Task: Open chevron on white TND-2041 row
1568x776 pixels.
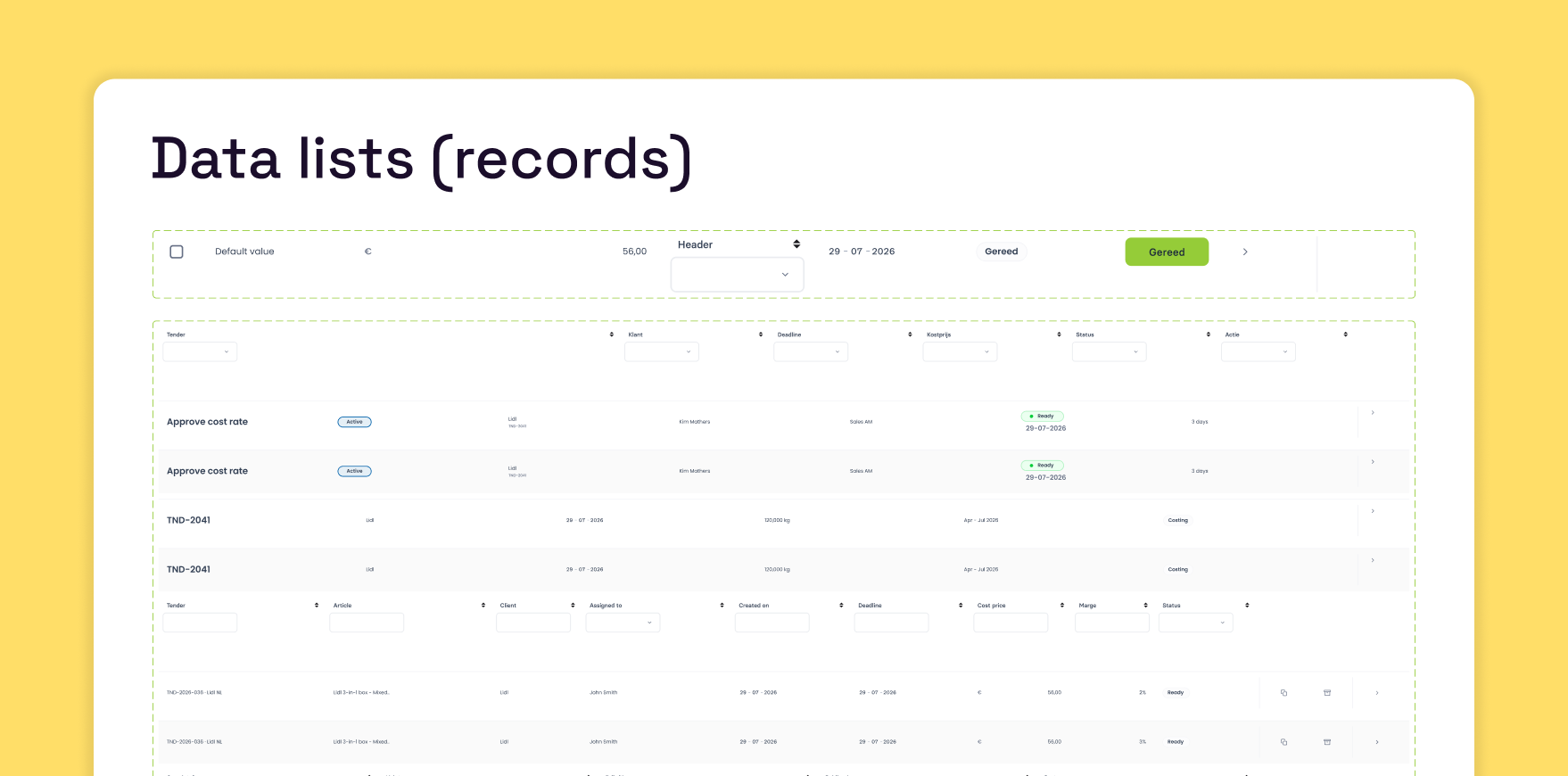Action: (1373, 510)
